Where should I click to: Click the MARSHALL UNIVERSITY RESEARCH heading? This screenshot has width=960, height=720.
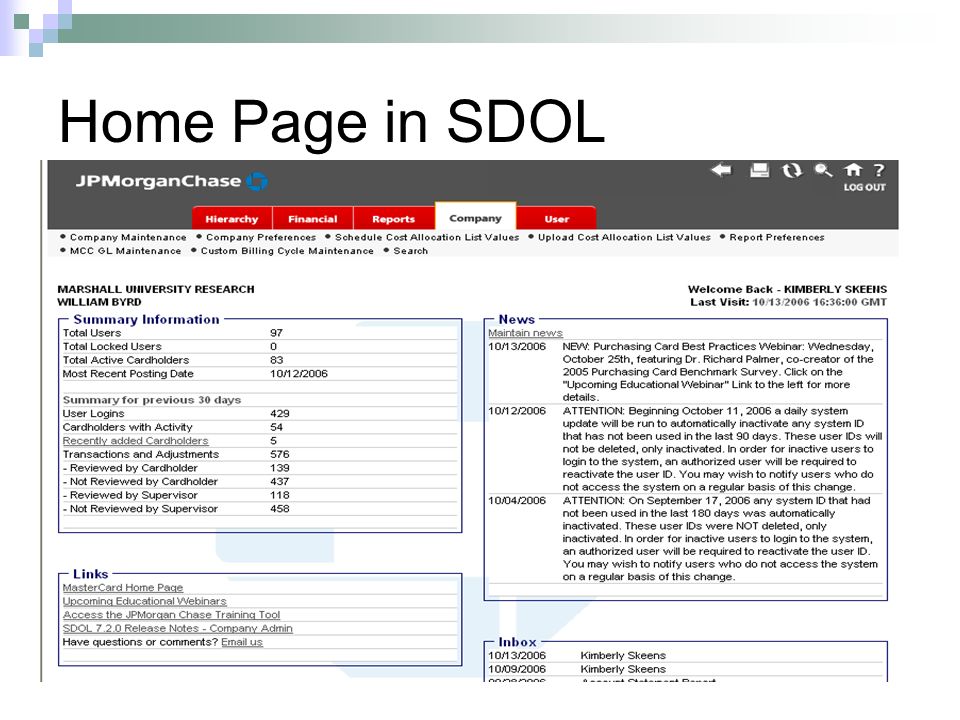pyautogui.click(x=156, y=289)
